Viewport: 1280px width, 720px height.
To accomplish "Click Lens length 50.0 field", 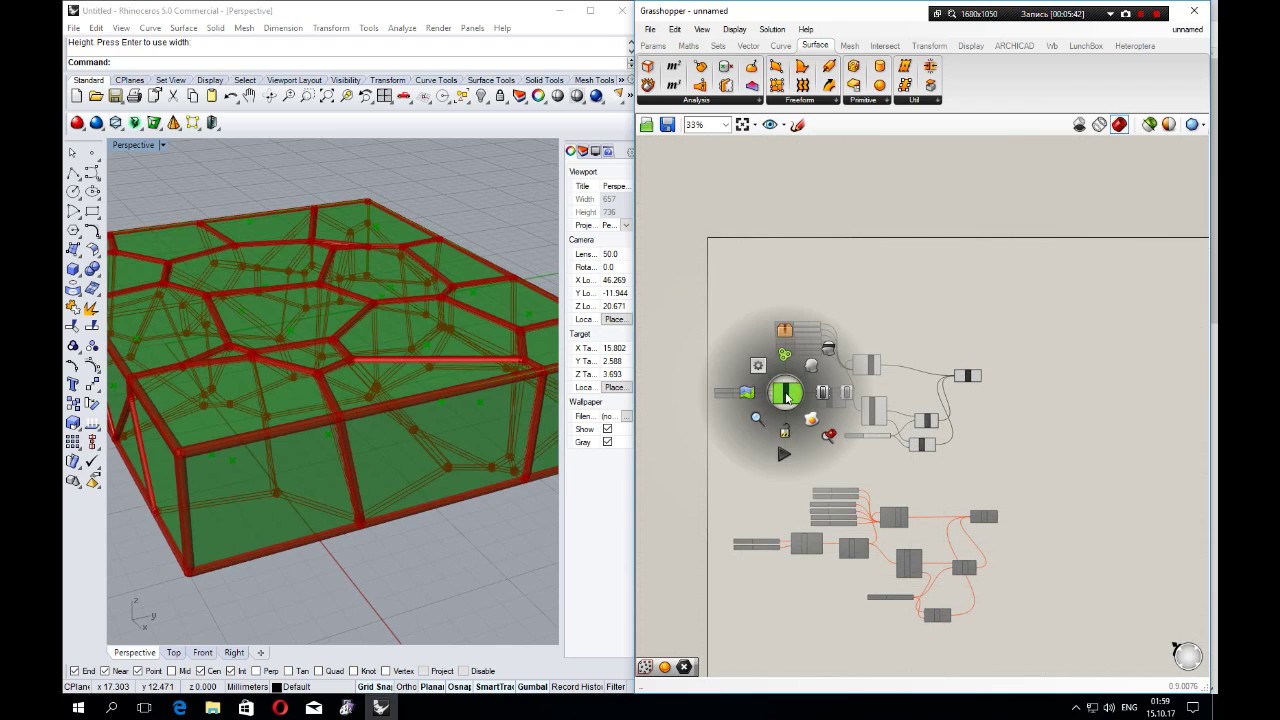I will 614,254.
